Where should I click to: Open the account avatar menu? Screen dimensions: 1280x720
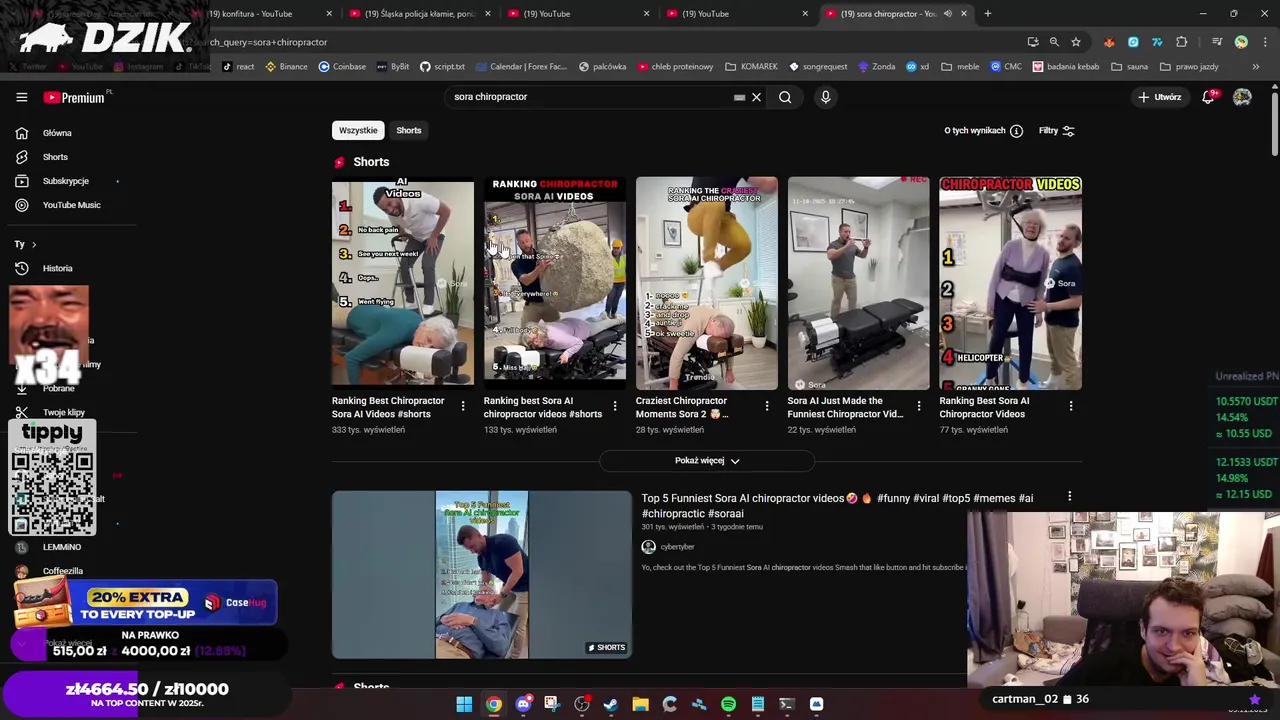click(1242, 97)
